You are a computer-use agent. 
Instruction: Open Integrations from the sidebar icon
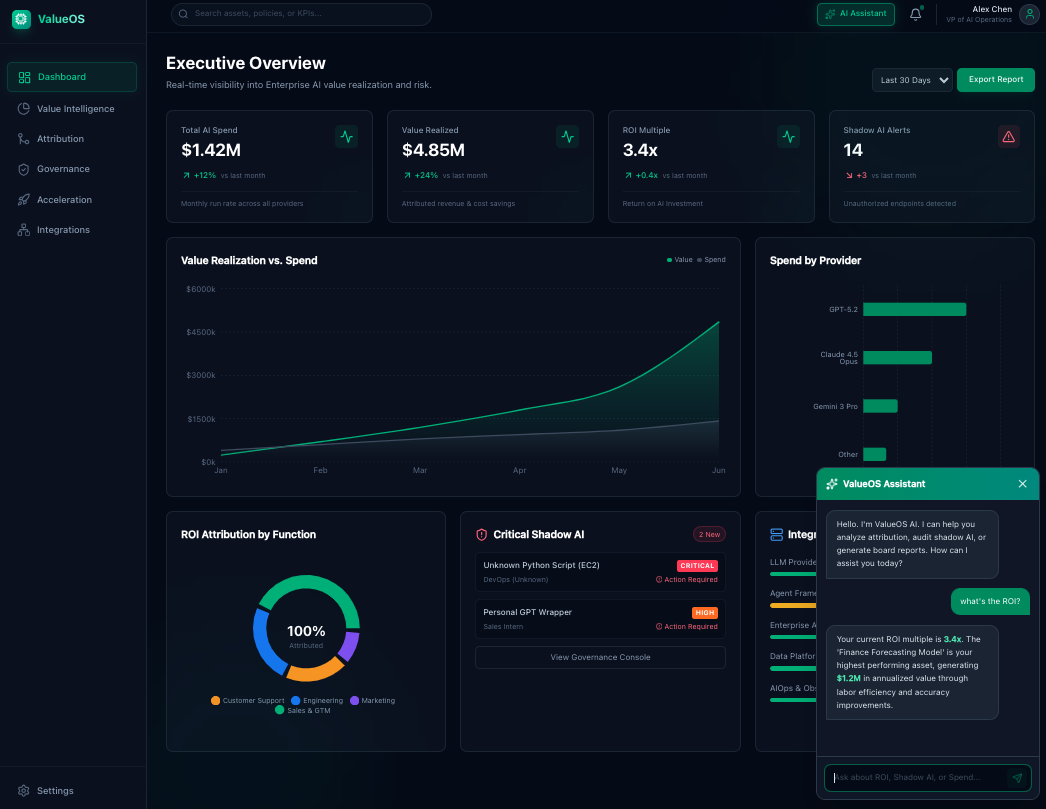(x=22, y=230)
